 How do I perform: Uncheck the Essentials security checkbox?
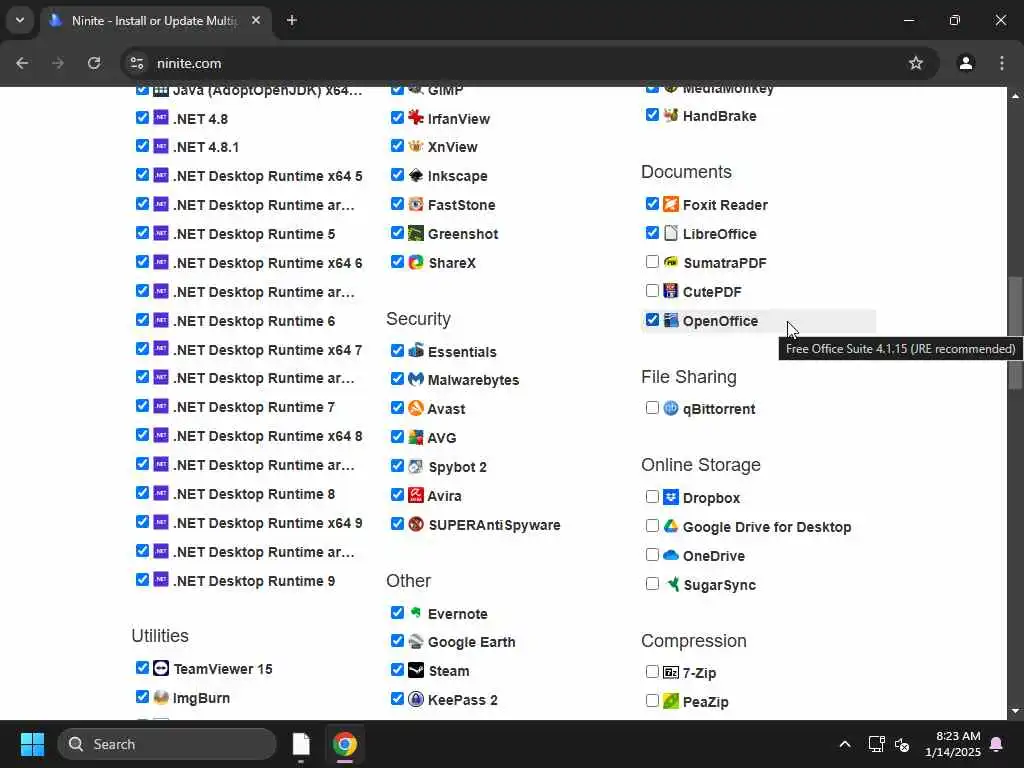(x=397, y=351)
